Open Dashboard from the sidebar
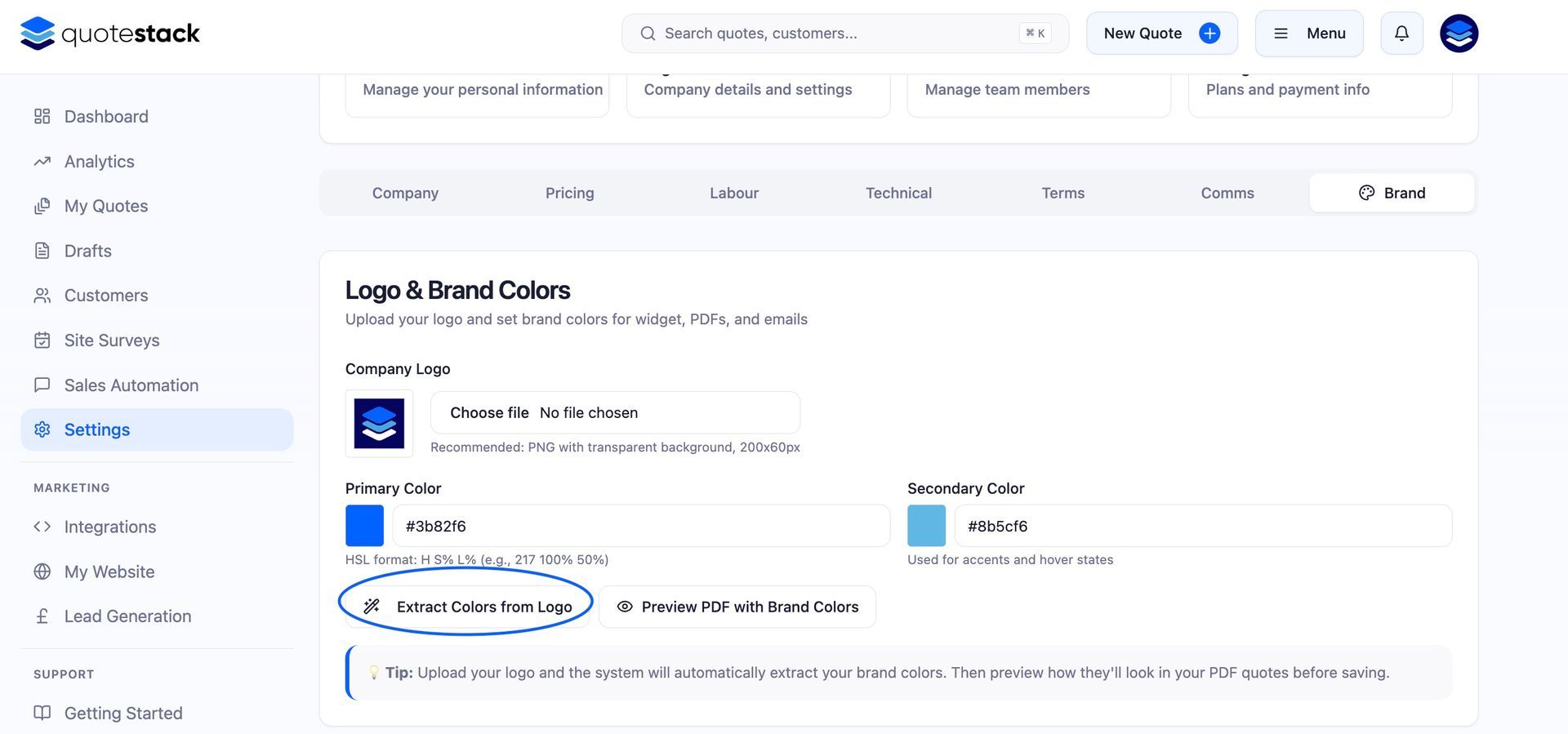This screenshot has width=1568, height=734. click(x=106, y=117)
